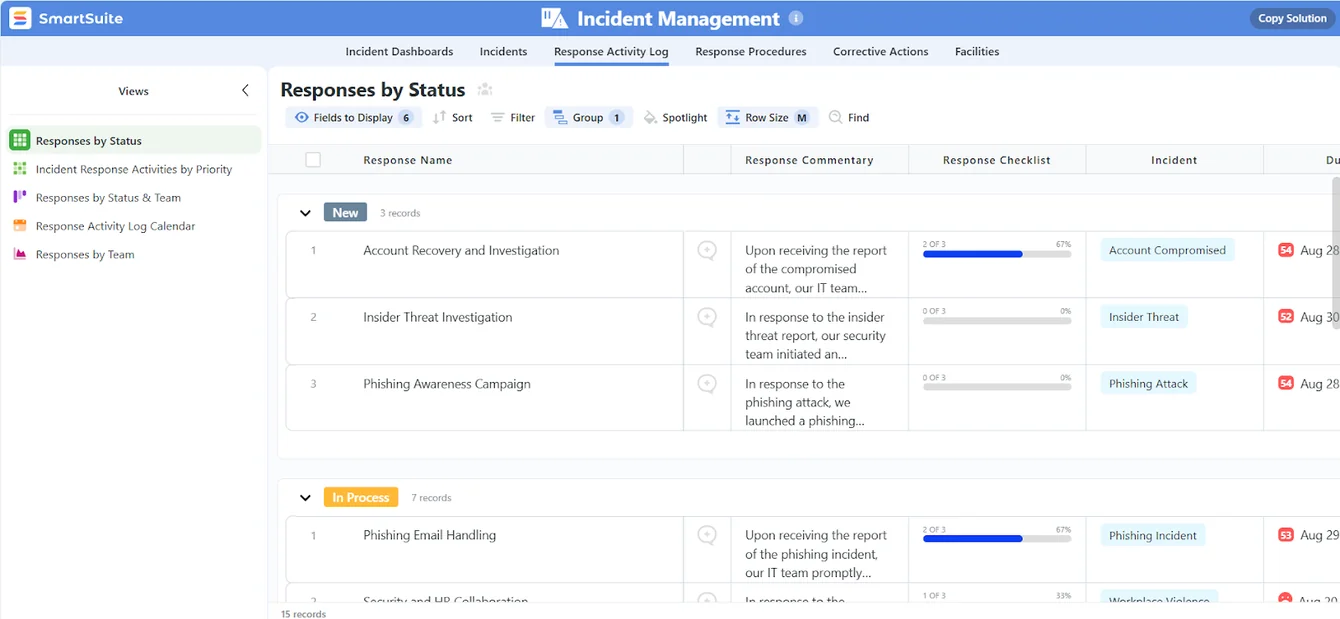
Task: Click the 54 days badge on Phishing Awareness row
Action: [x=1286, y=384]
